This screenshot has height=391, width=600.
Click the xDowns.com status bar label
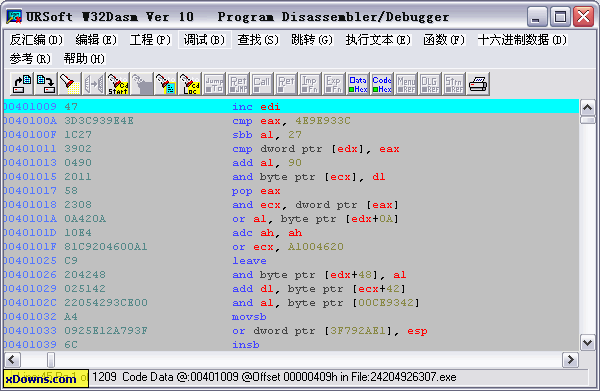(x=41, y=379)
